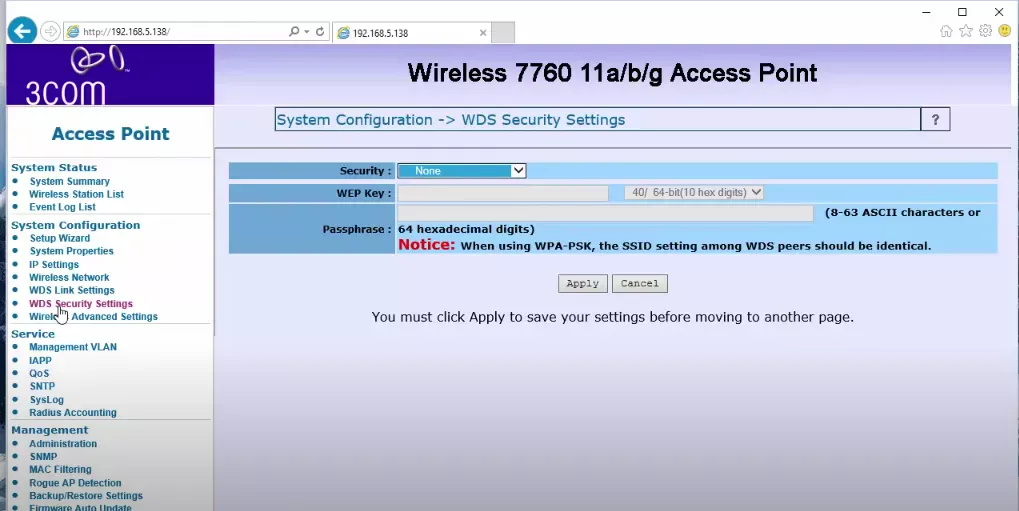Click the browser forward arrow button
1019x511 pixels.
tap(50, 31)
